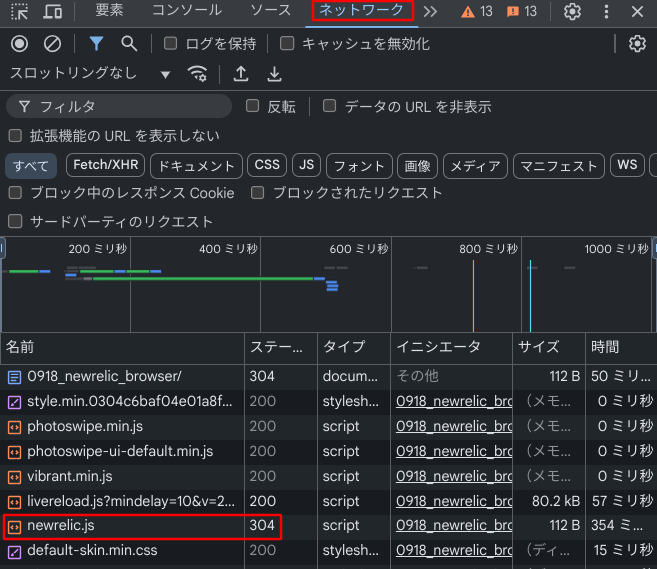Sort by タイプ column header
The height and width of the screenshot is (569, 657).
pyautogui.click(x=354, y=347)
